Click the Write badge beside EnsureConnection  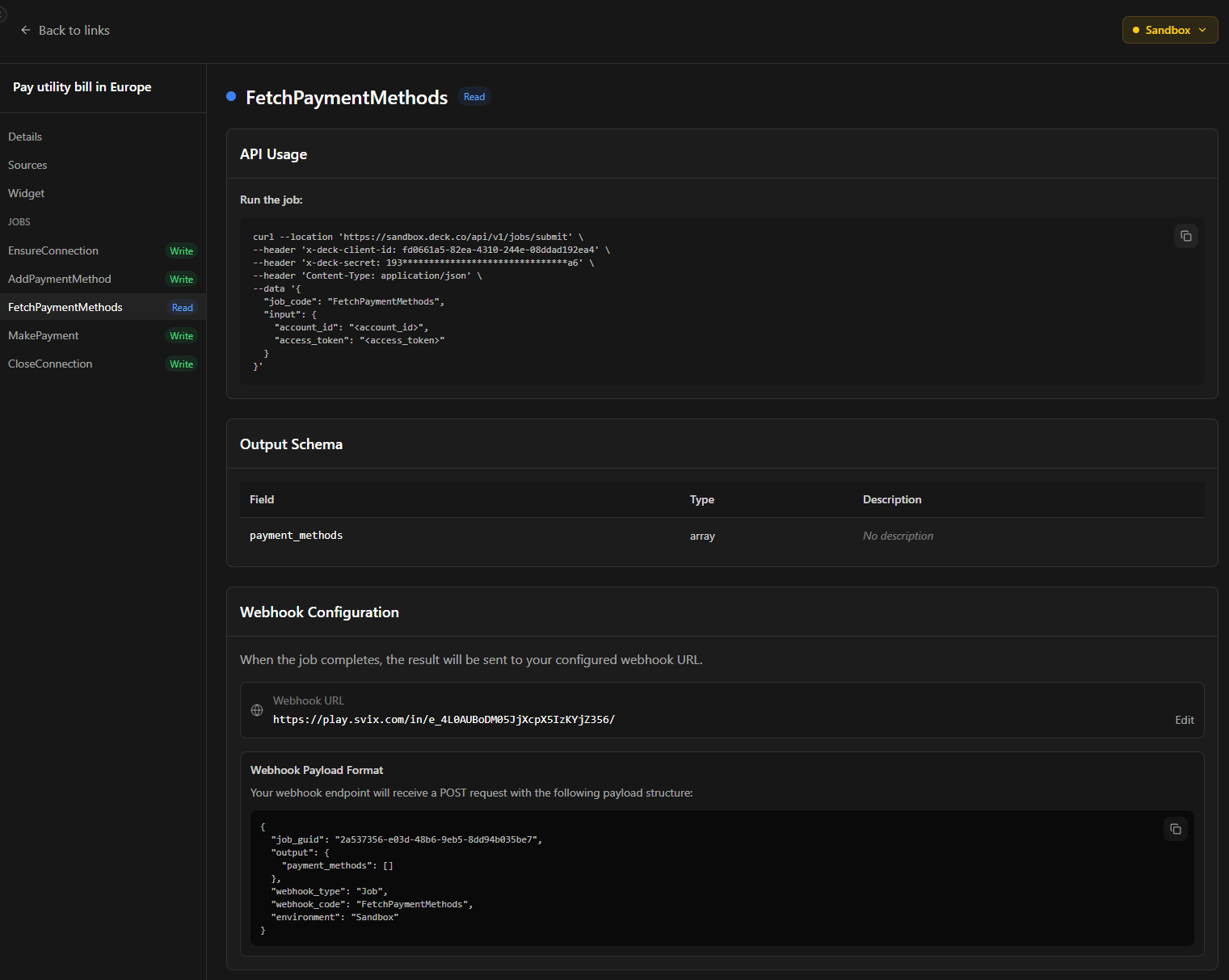(182, 251)
